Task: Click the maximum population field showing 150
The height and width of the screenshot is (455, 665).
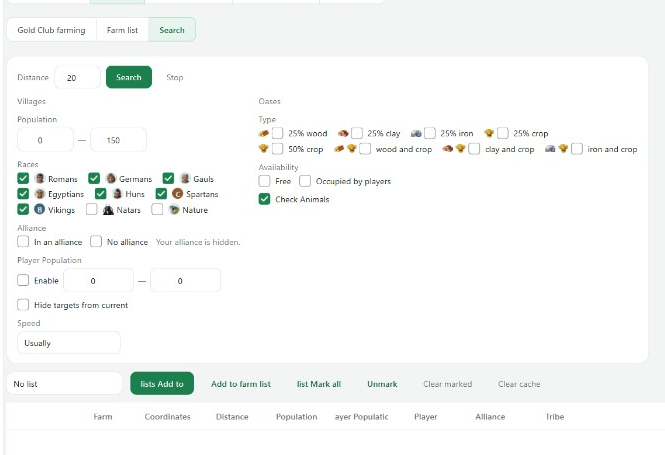Action: [118, 140]
